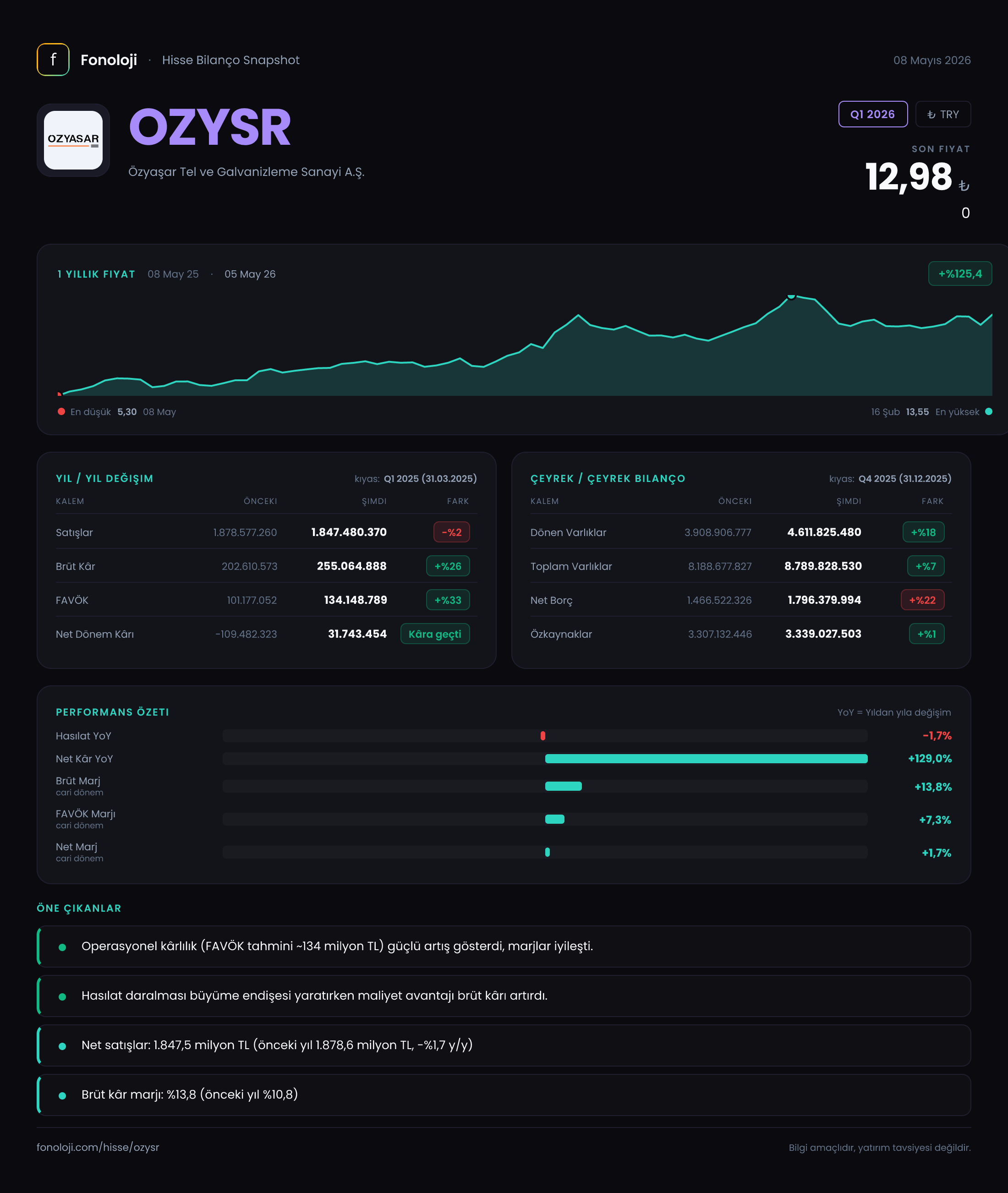Click the 13,55 highest price value
This screenshot has height=1193, width=1008.
[x=917, y=412]
